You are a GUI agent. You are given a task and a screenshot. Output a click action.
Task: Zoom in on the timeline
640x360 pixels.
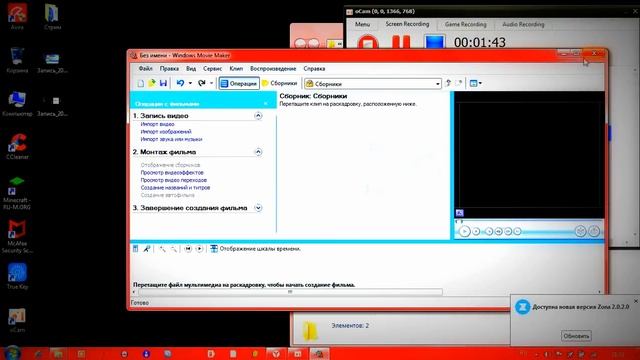[x=162, y=249]
